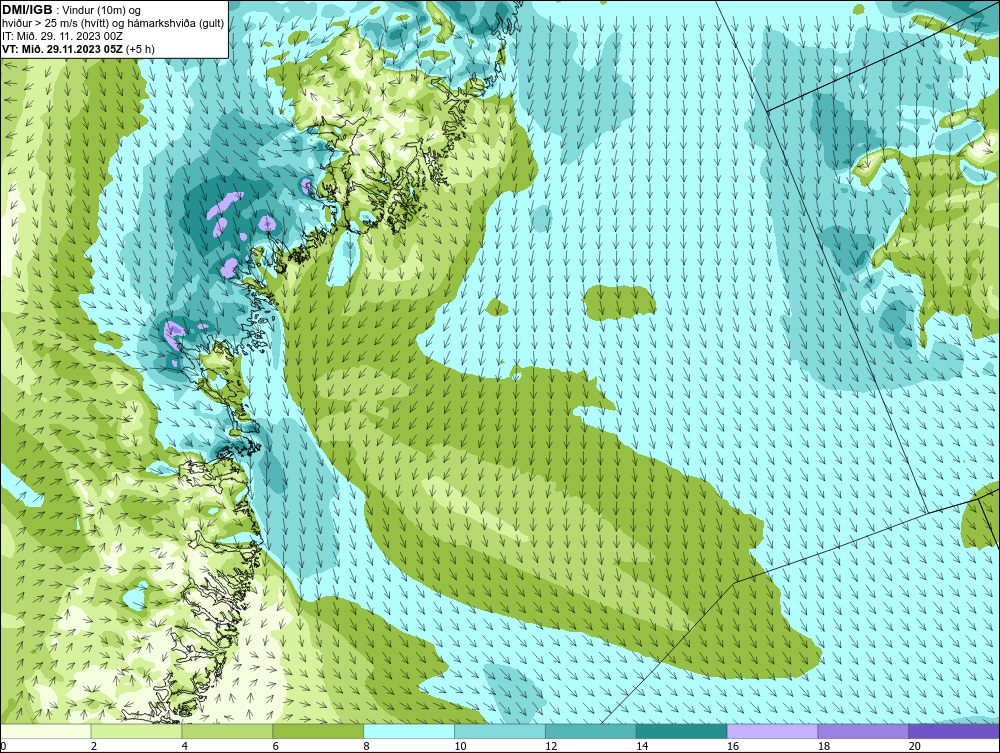1000x753 pixels.
Task: Click the '(+5 h)' forecast offset text
Action: tap(140, 48)
